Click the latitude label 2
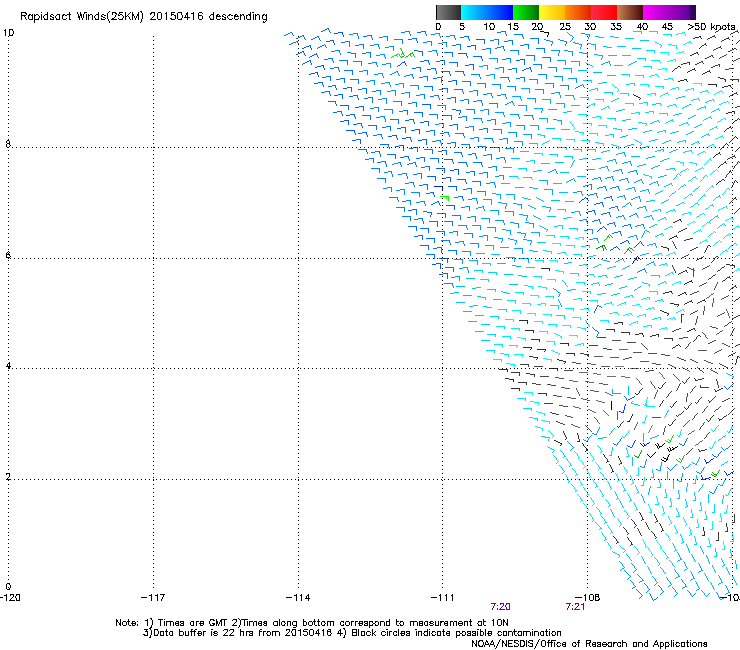 8,477
